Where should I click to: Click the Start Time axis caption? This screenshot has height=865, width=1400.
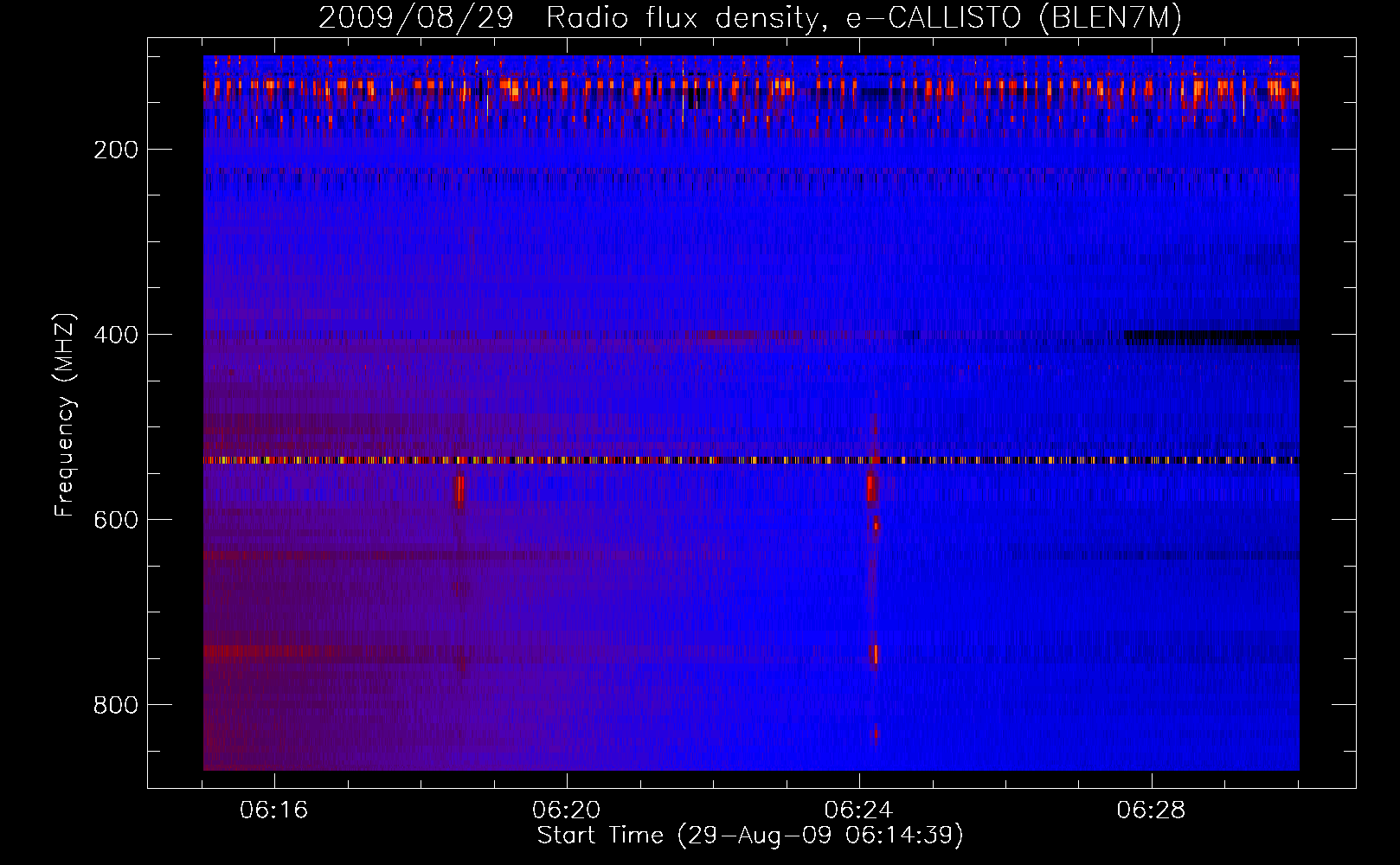[750, 836]
